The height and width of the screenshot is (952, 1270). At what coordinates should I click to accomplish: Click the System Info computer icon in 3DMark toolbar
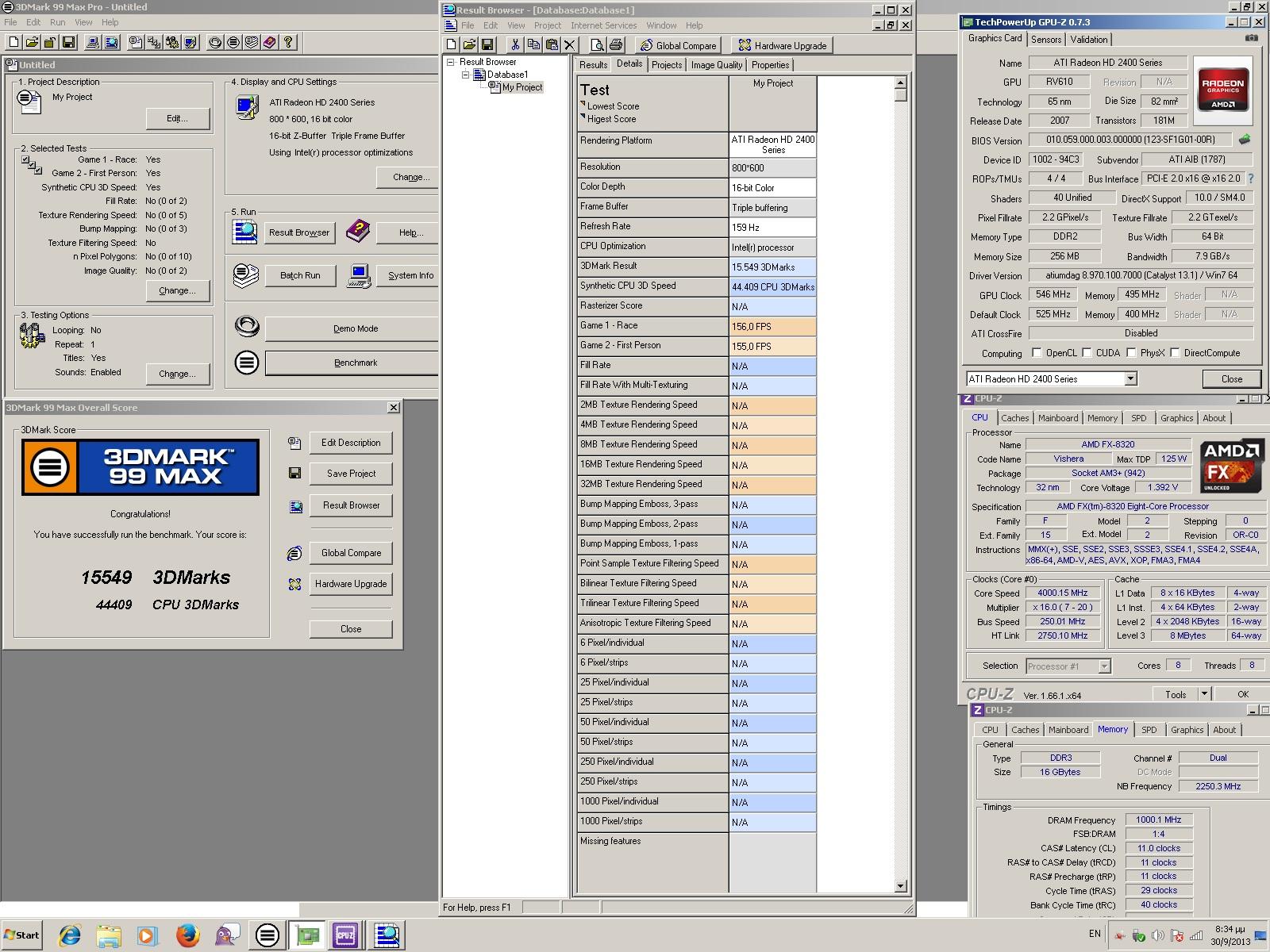coord(93,42)
